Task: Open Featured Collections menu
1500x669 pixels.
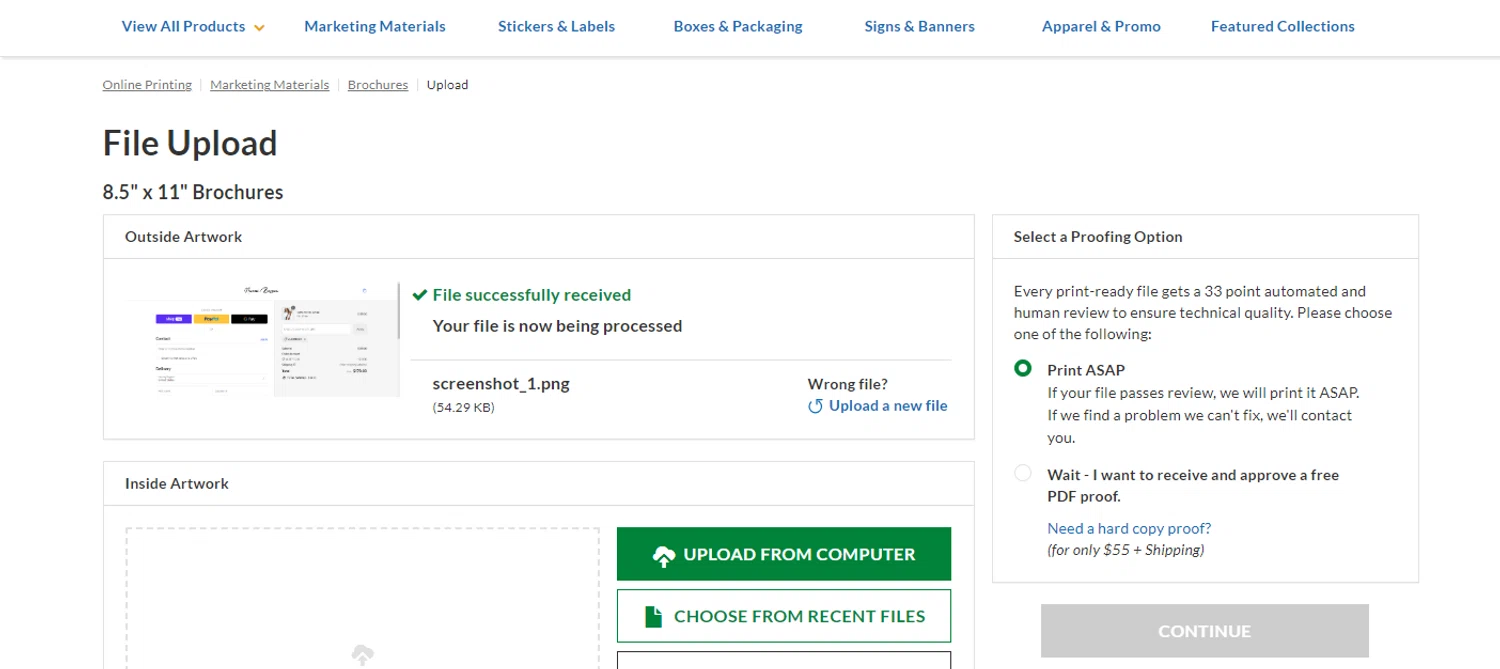Action: (x=1282, y=27)
